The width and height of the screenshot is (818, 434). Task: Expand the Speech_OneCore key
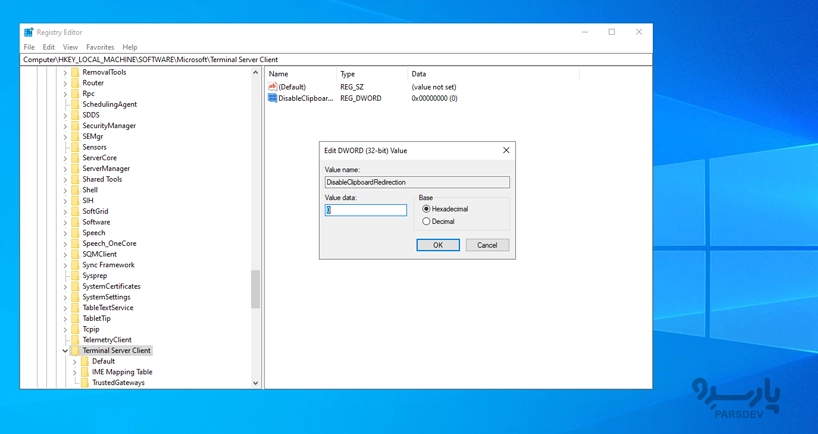65,244
